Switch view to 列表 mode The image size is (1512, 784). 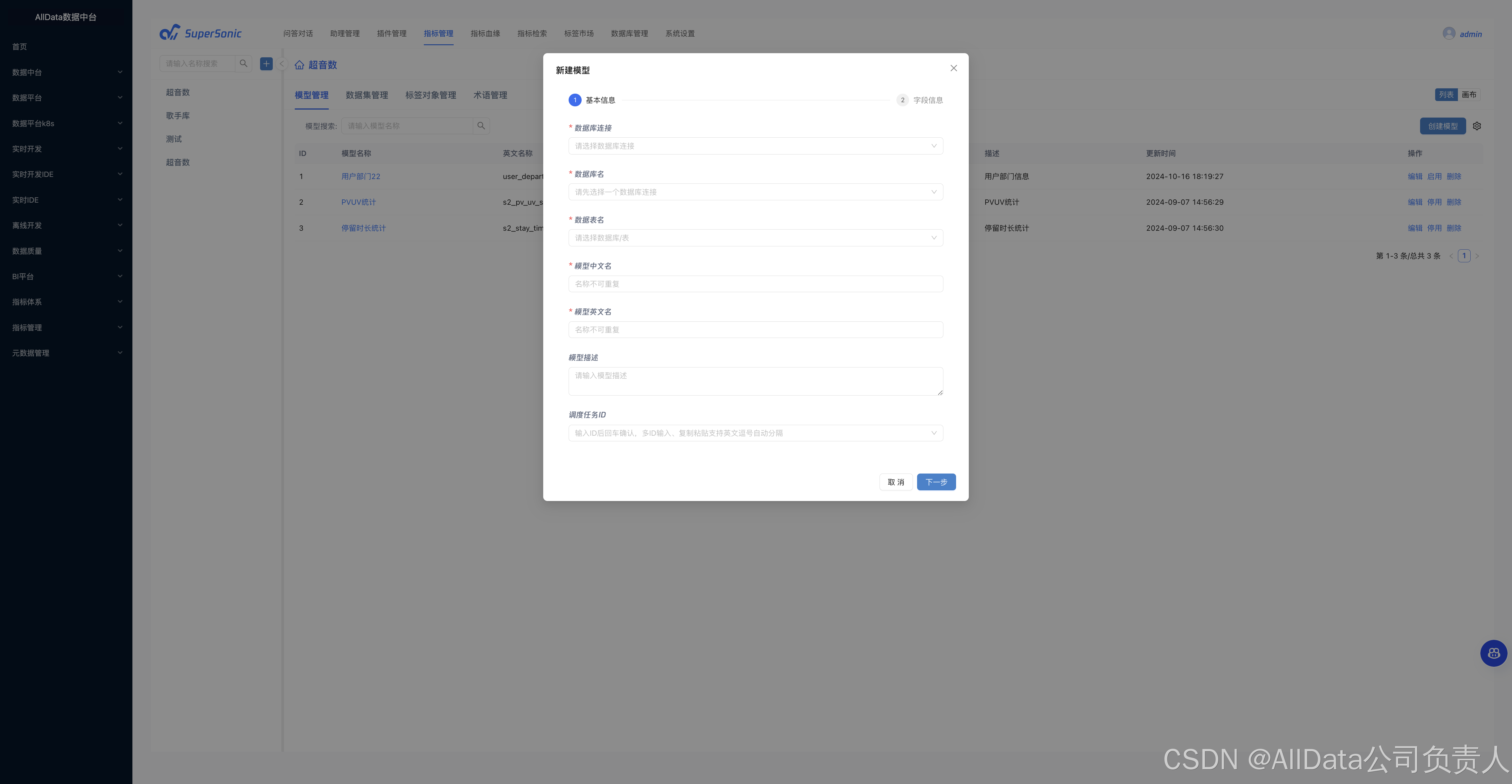(x=1446, y=95)
